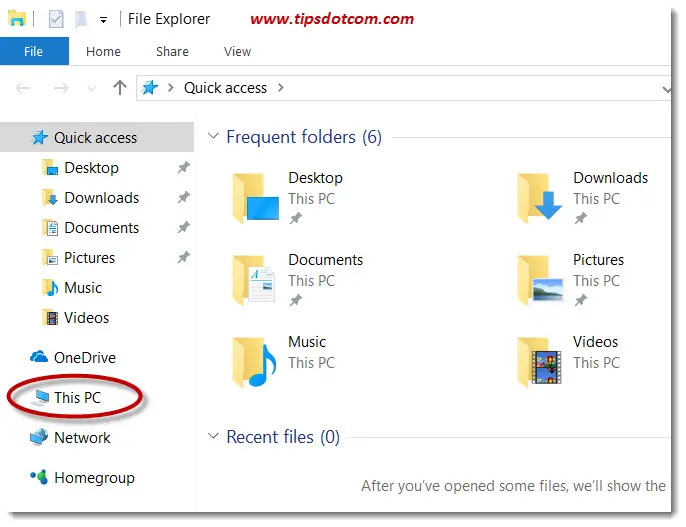Click the Back navigation arrow
The height and width of the screenshot is (527, 686).
point(23,88)
